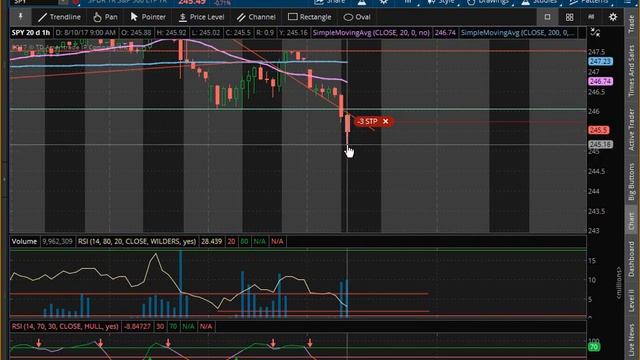Screen dimensions: 640x360
Task: Select SimpleMovingAvg (CLOSE, 200 study label
Action: pos(518,32)
